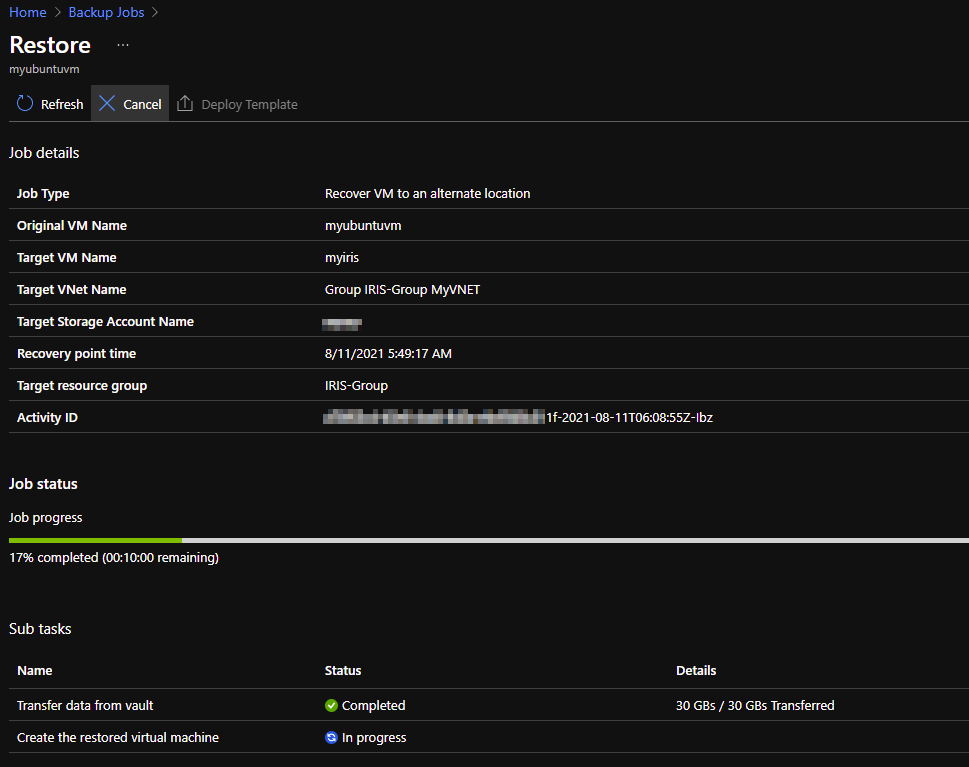Select 'Group IRIS-Group MyVNET' value
969x767 pixels.
(402, 290)
